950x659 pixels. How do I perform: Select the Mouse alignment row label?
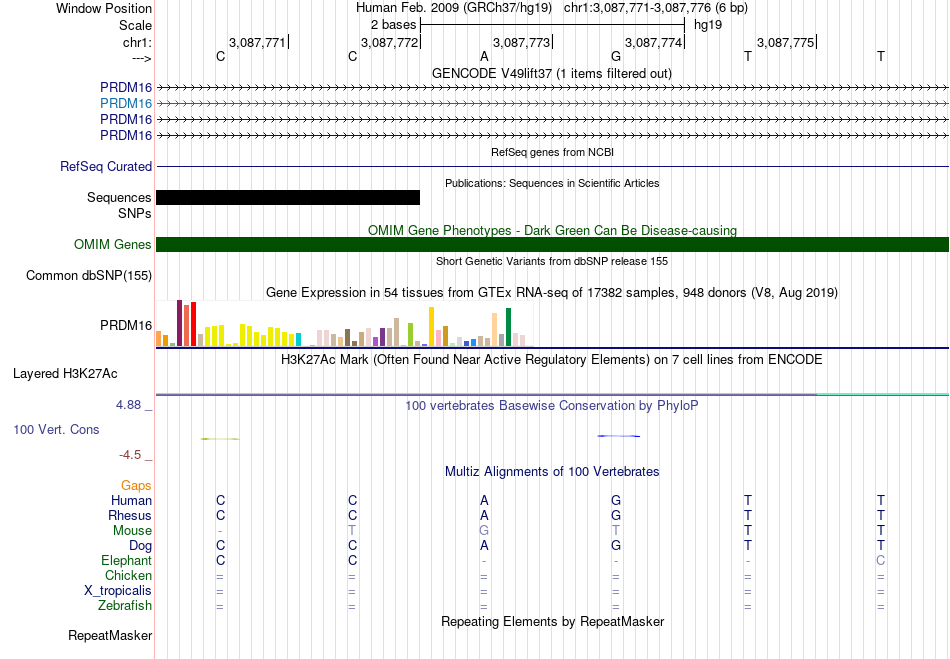tap(132, 531)
